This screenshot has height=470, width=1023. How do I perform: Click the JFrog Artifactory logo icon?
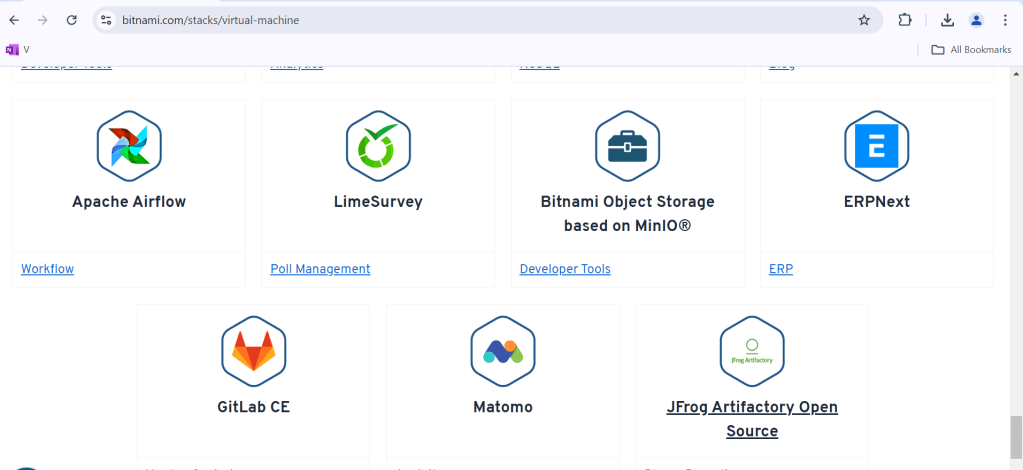tap(752, 351)
